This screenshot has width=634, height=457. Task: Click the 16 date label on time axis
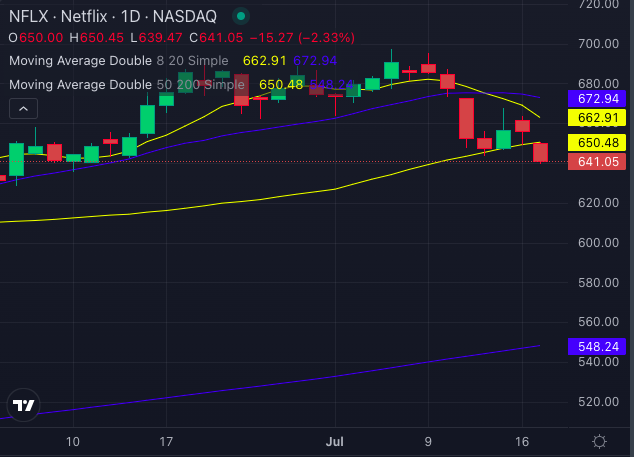tap(522, 442)
